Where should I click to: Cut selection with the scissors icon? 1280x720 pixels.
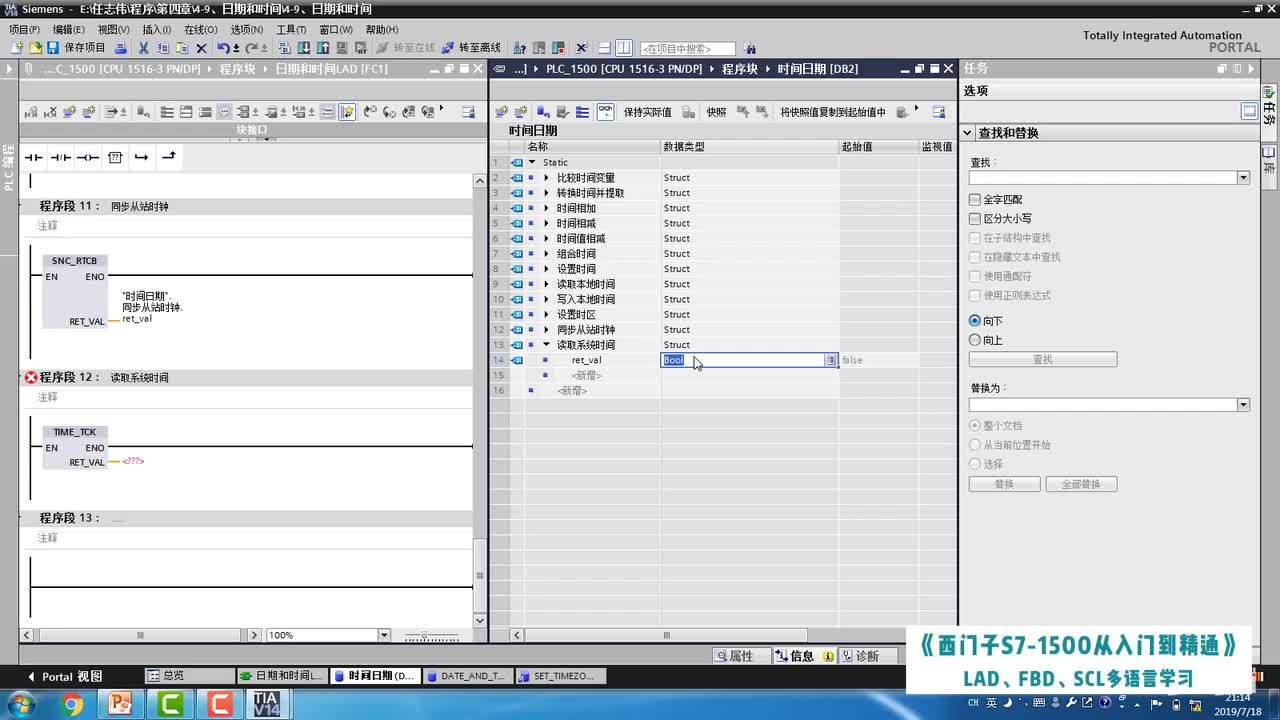point(143,48)
